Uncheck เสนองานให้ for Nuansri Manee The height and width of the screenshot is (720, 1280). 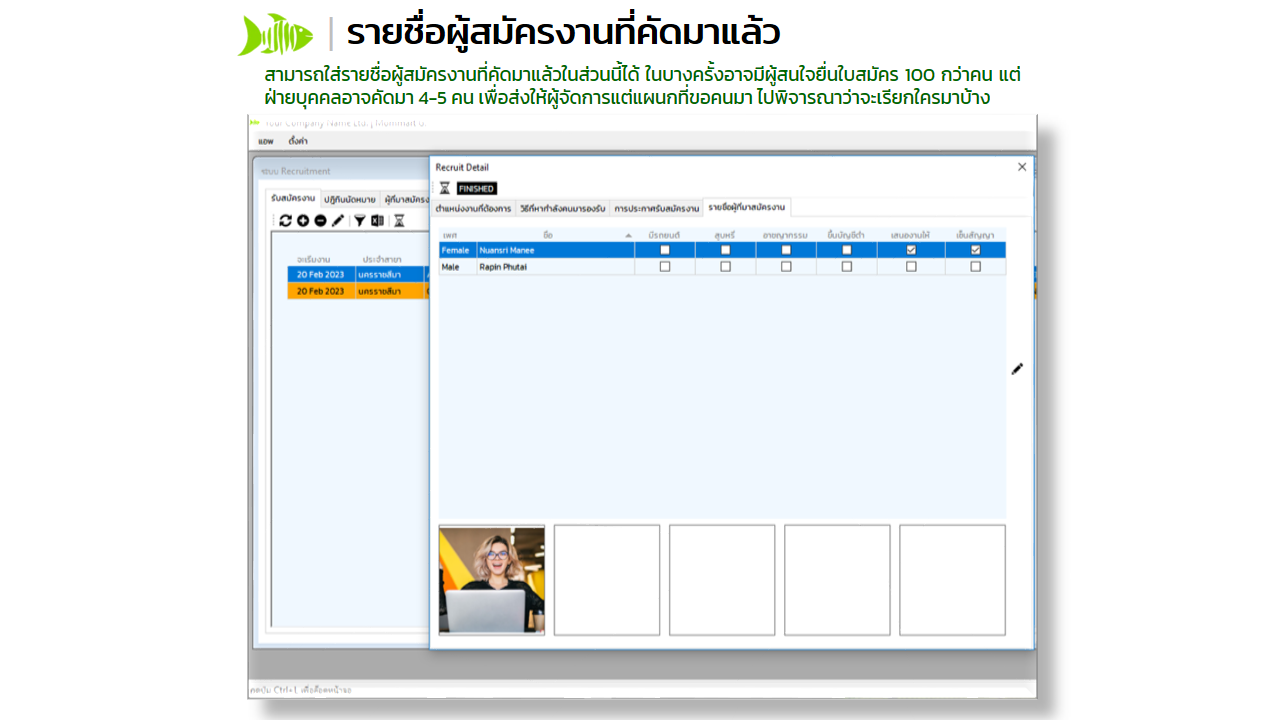pos(911,250)
